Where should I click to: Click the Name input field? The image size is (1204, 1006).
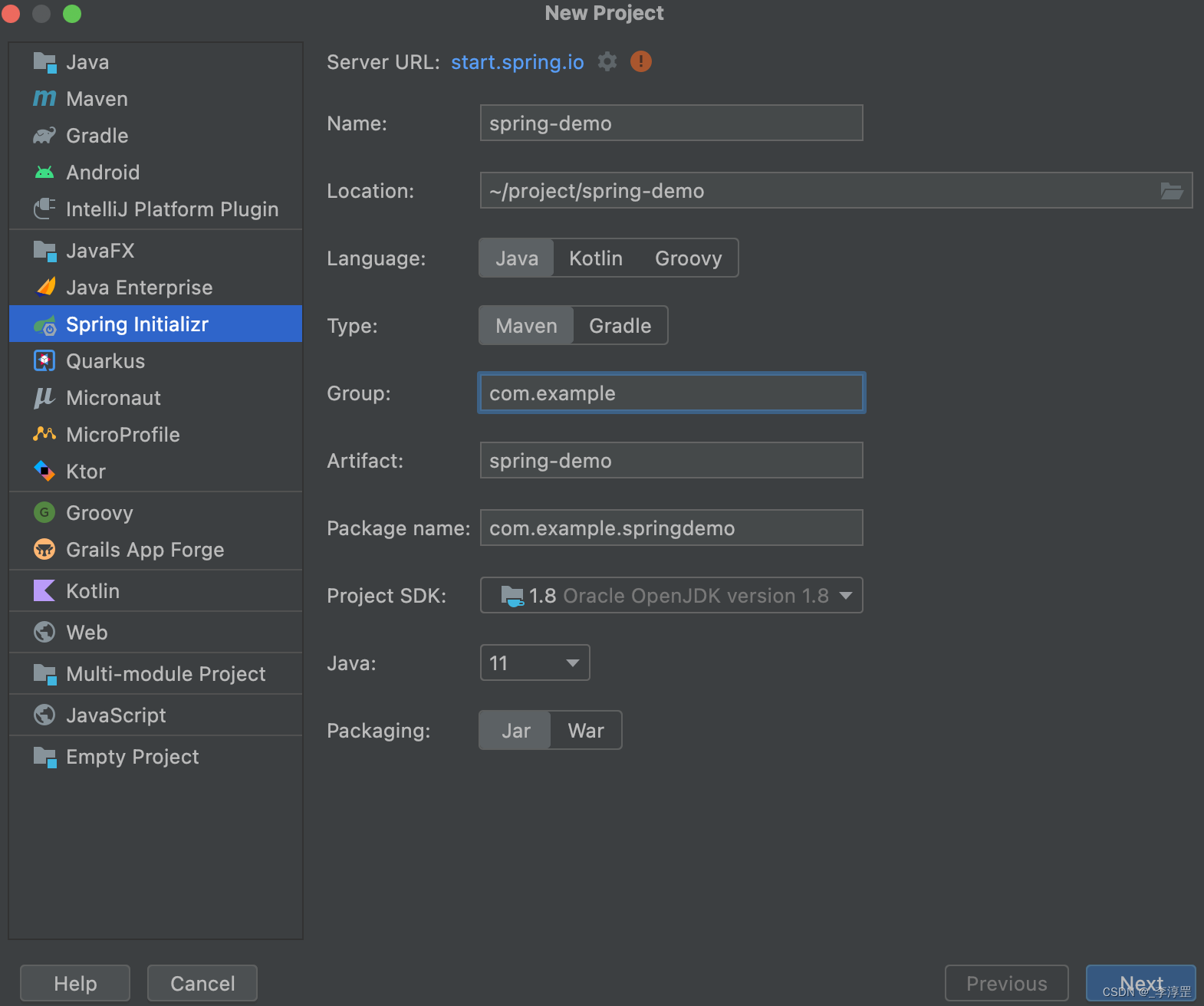point(672,123)
